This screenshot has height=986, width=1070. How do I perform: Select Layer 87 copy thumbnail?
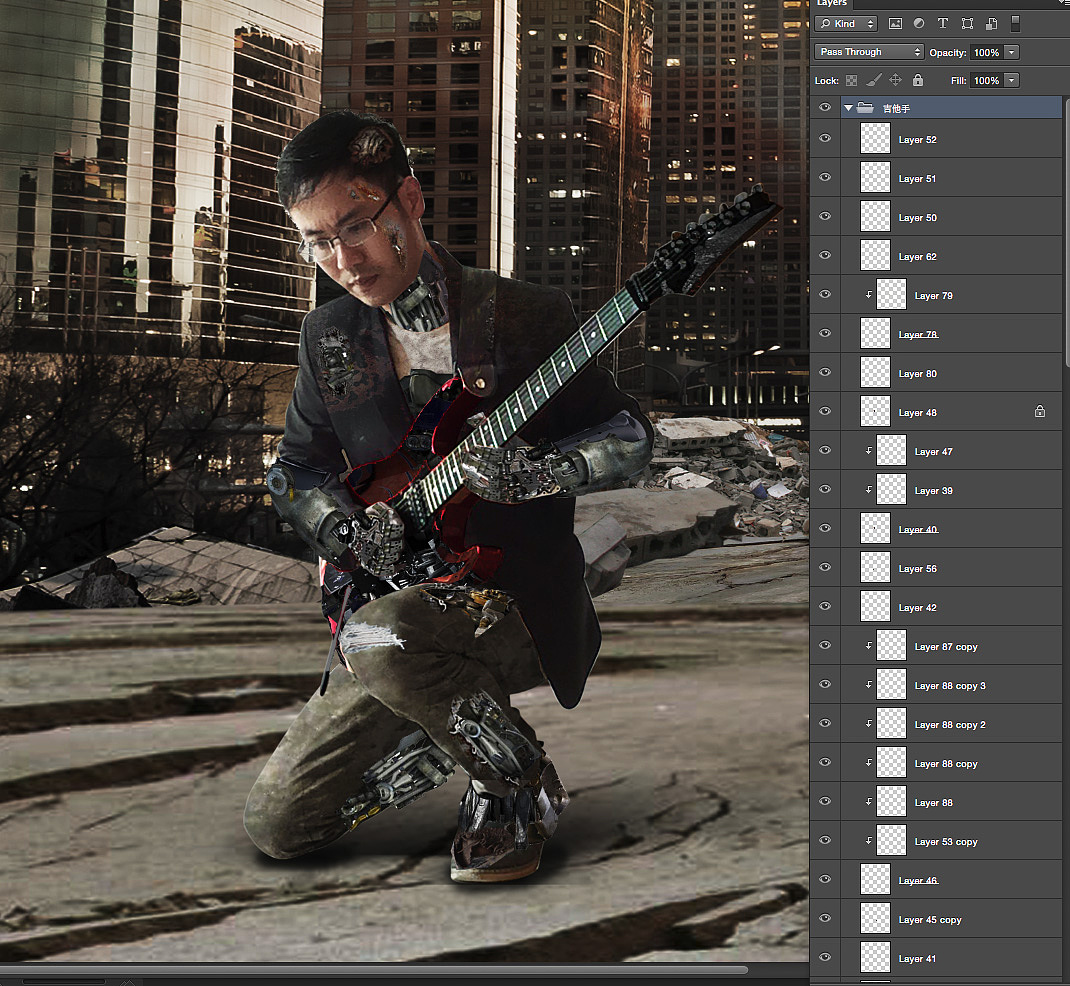pos(891,646)
